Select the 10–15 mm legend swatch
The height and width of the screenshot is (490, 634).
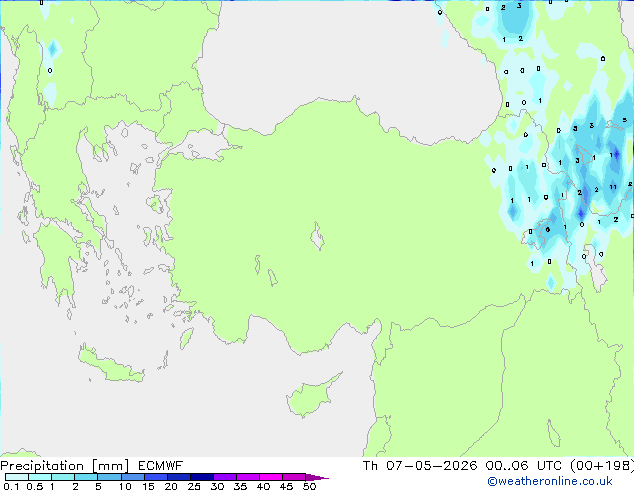pos(132,477)
